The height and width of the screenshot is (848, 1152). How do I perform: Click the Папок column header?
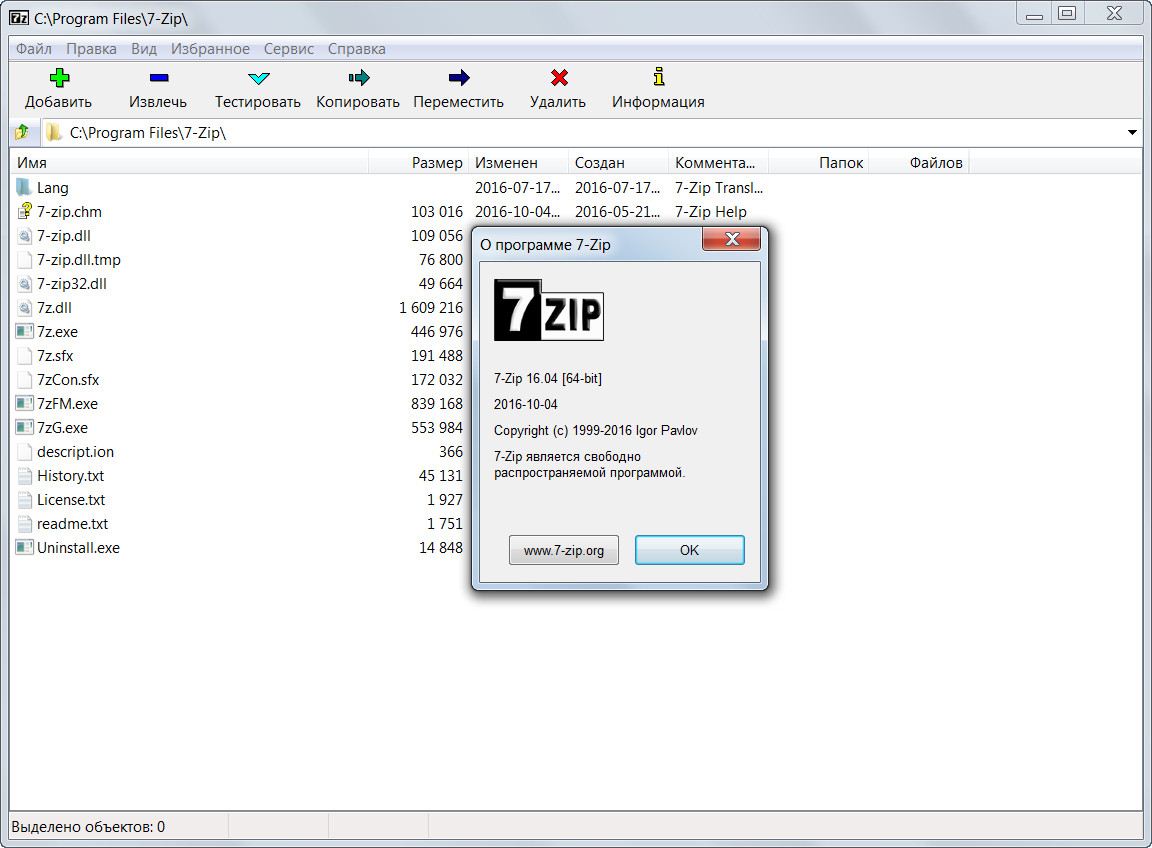818,162
